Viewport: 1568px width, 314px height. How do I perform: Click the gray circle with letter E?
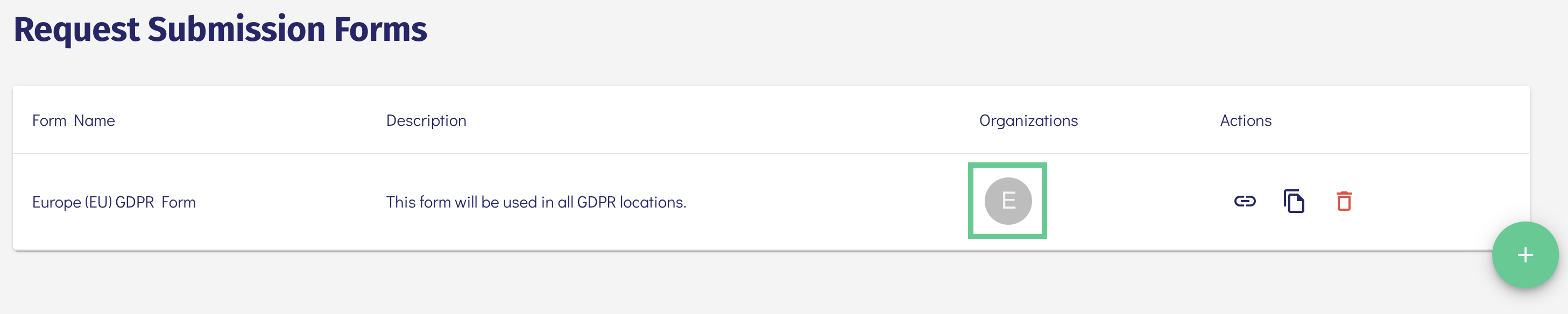click(x=1008, y=201)
